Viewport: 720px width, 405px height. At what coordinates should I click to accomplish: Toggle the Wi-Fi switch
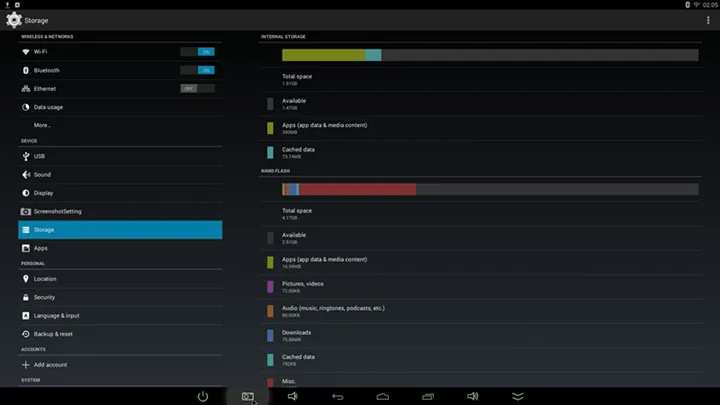pyautogui.click(x=197, y=52)
